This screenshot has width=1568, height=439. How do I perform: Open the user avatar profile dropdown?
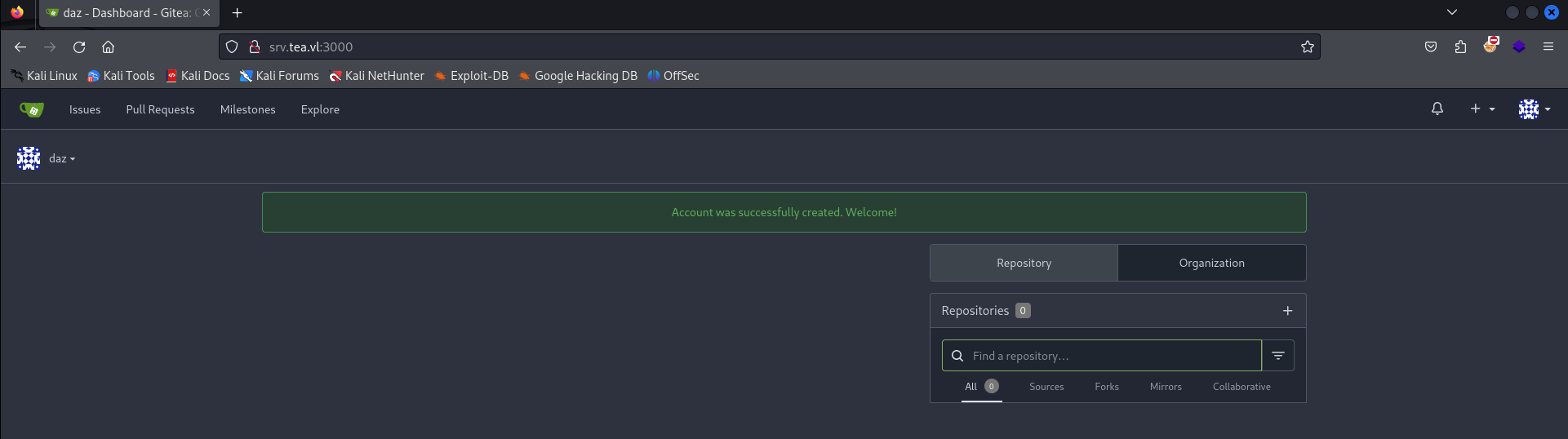[1534, 109]
